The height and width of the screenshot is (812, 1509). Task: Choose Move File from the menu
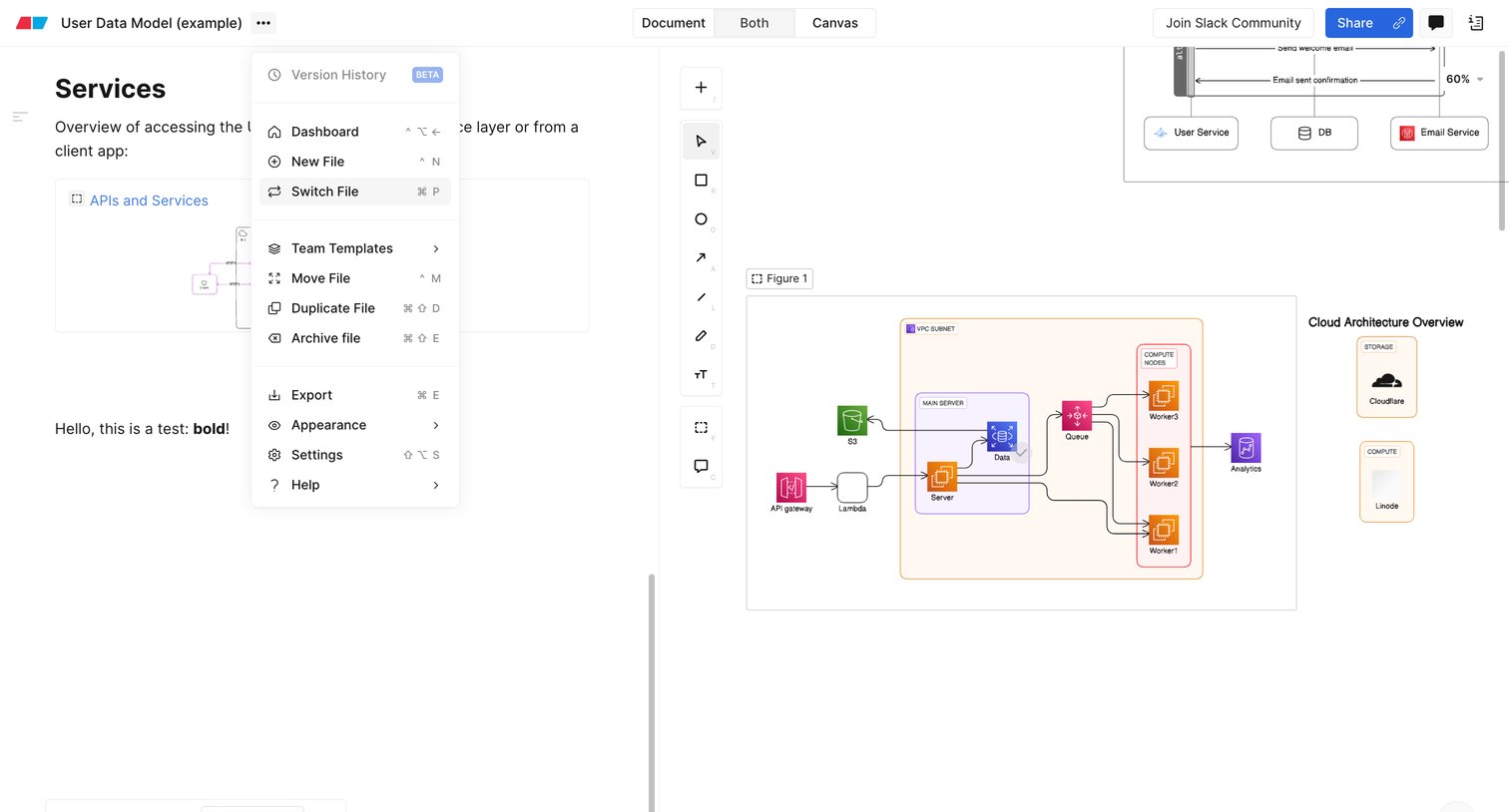click(355, 278)
